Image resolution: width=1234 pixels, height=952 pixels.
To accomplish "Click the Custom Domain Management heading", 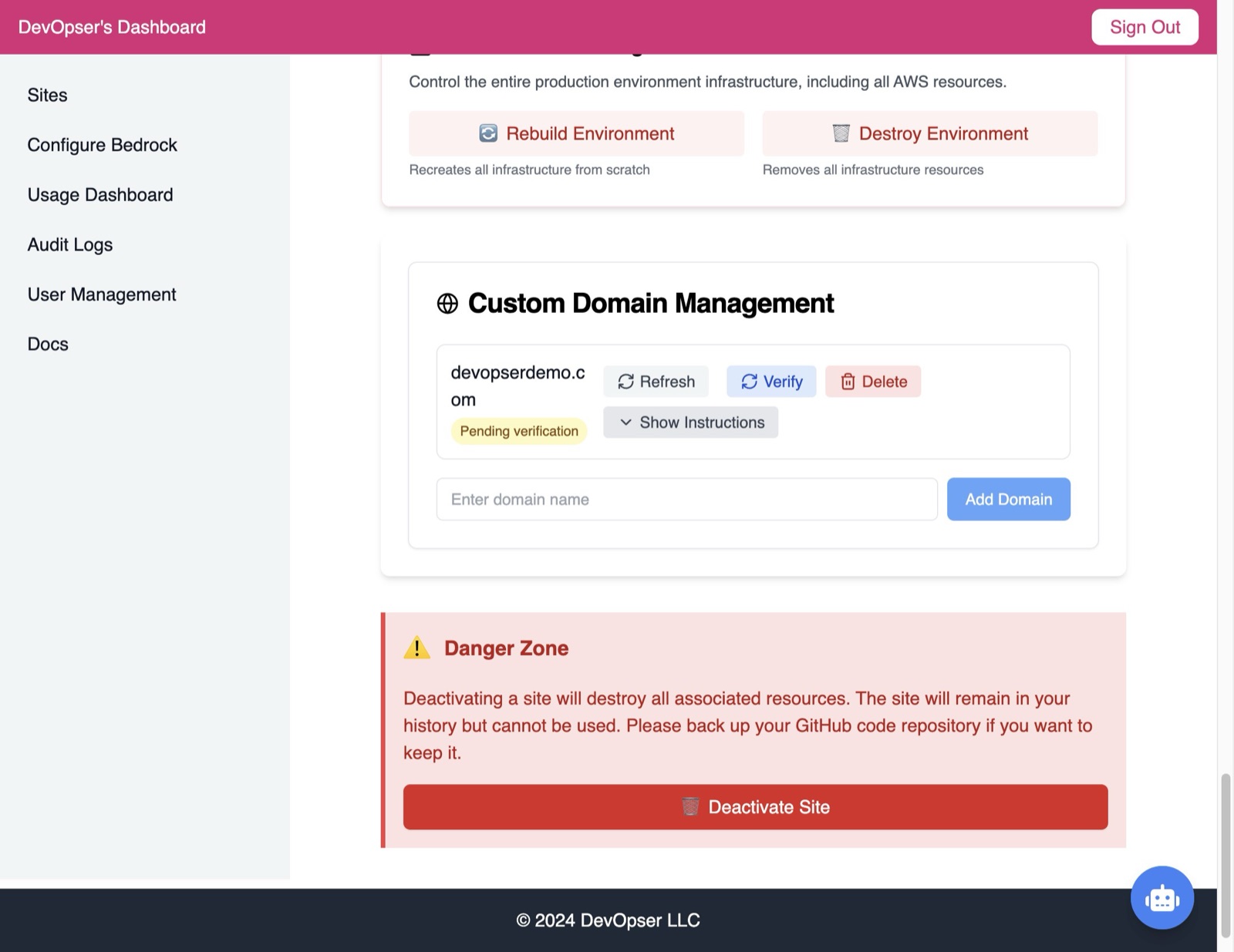I will [x=651, y=304].
